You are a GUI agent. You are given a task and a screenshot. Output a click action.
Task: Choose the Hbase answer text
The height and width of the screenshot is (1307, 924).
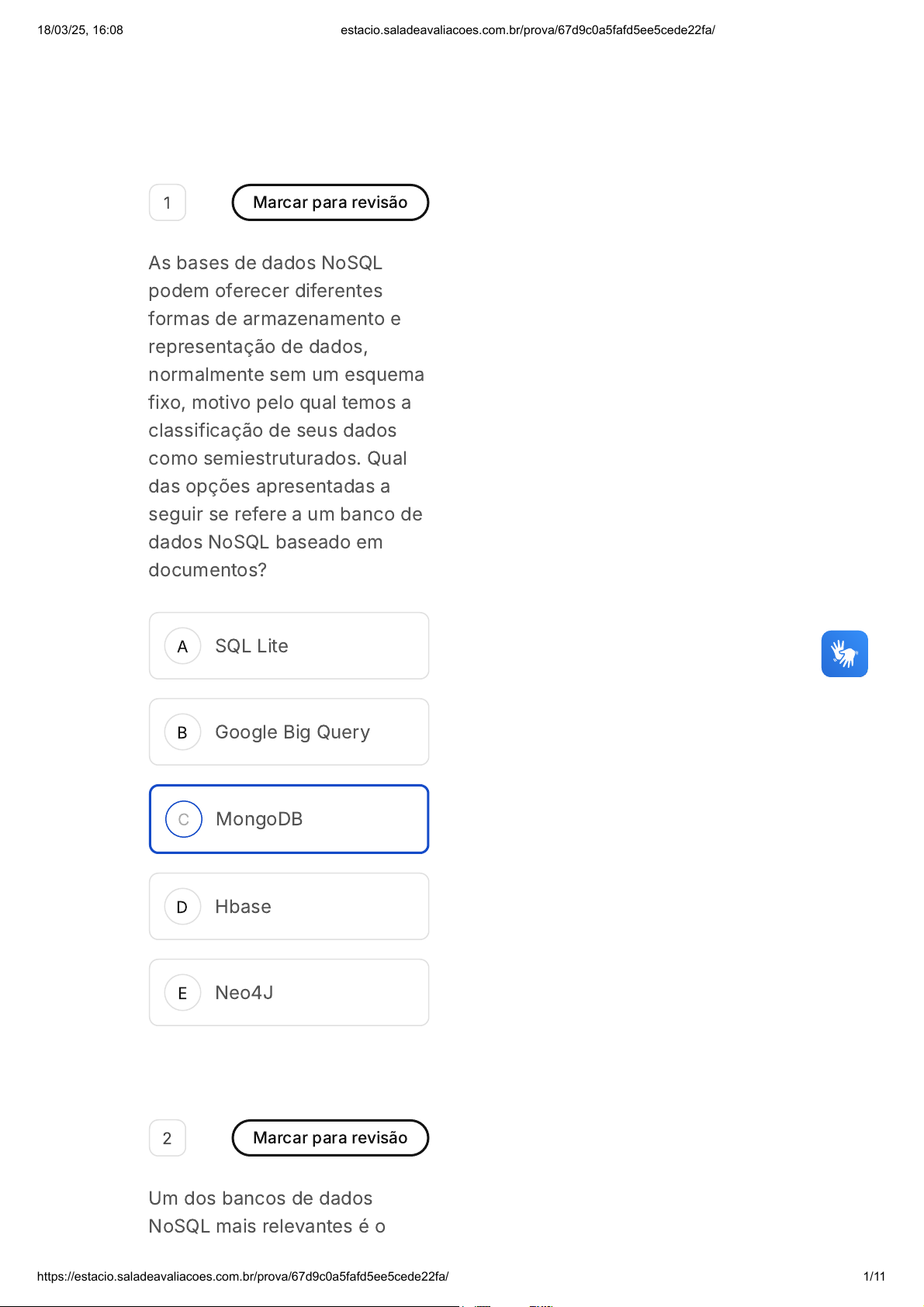click(x=243, y=907)
